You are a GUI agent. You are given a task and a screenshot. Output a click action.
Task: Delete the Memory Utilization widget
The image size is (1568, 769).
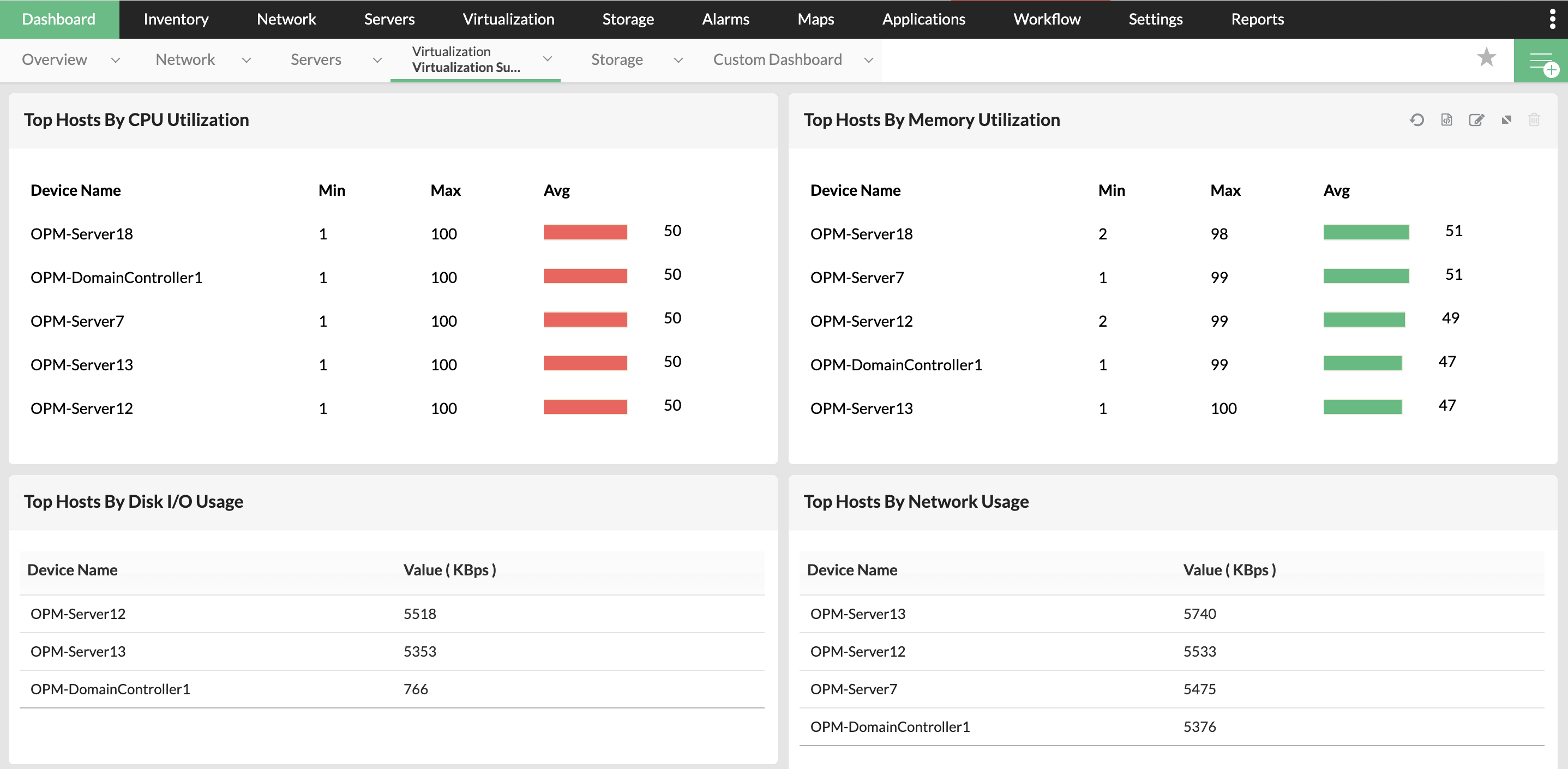[x=1534, y=120]
